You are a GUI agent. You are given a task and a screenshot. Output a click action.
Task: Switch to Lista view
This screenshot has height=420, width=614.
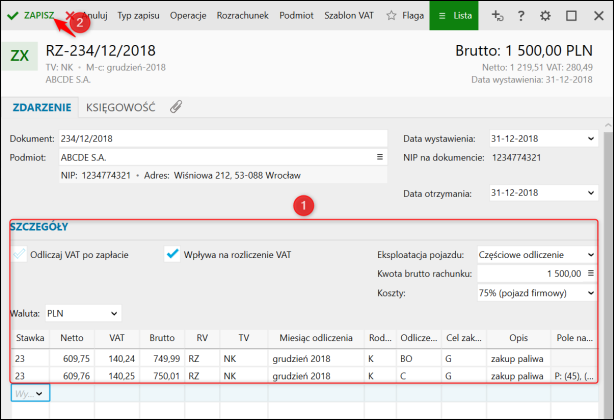click(x=454, y=16)
